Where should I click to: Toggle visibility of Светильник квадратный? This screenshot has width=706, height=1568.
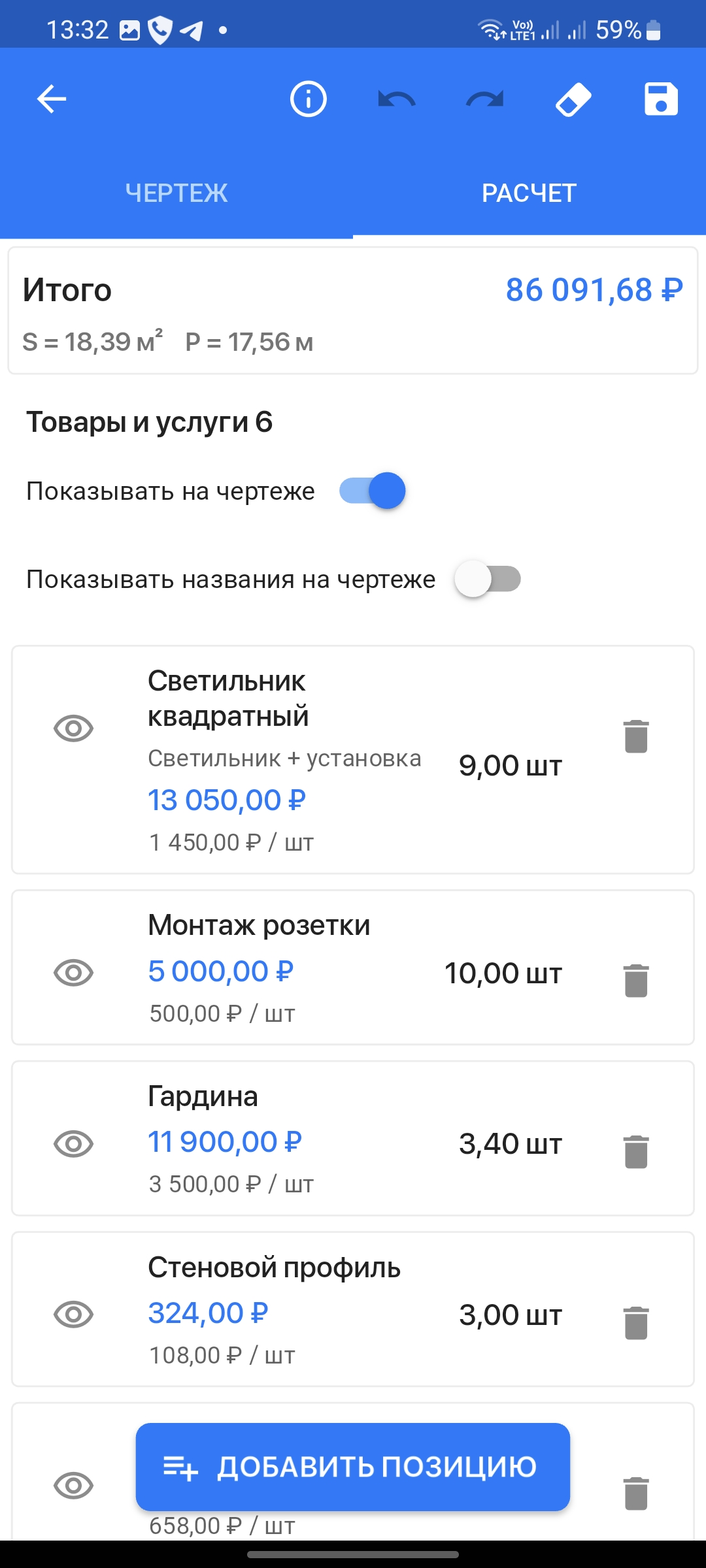point(73,728)
